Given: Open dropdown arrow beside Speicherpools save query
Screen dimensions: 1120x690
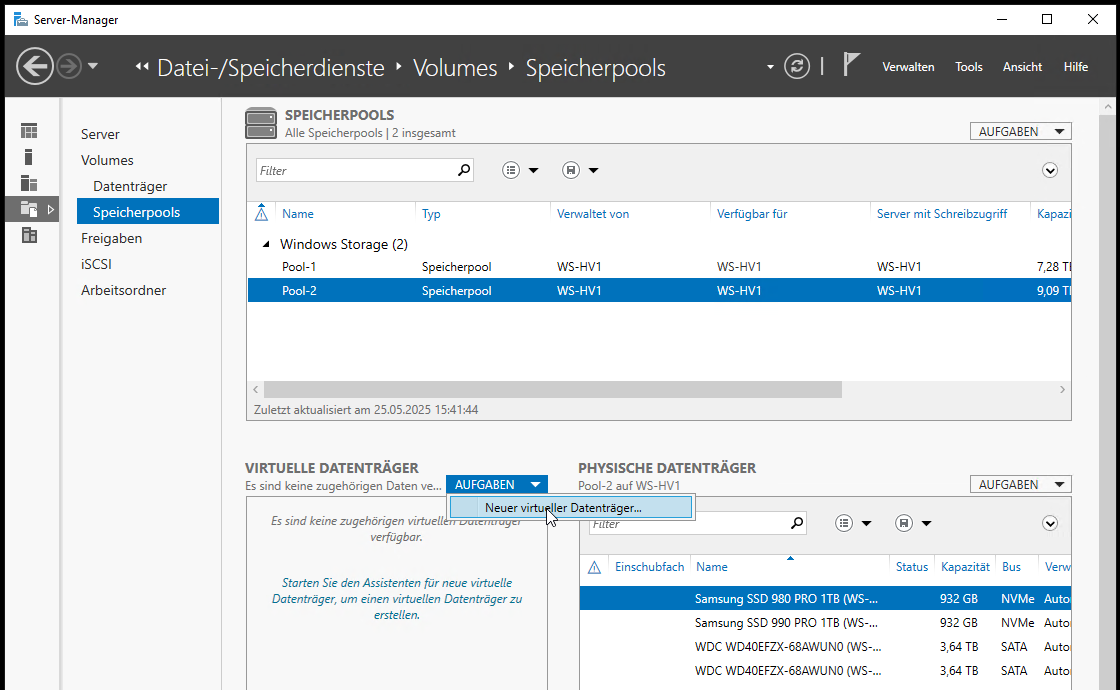Looking at the screenshot, I should (x=594, y=171).
